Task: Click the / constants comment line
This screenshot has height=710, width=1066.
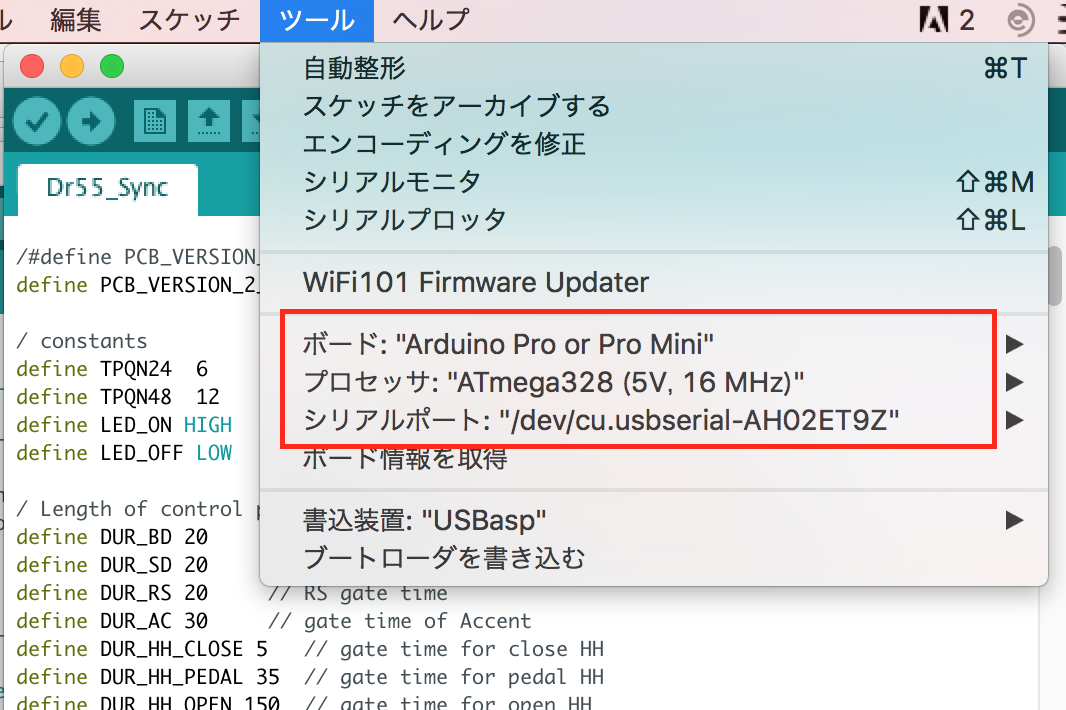Action: pyautogui.click(x=82, y=341)
